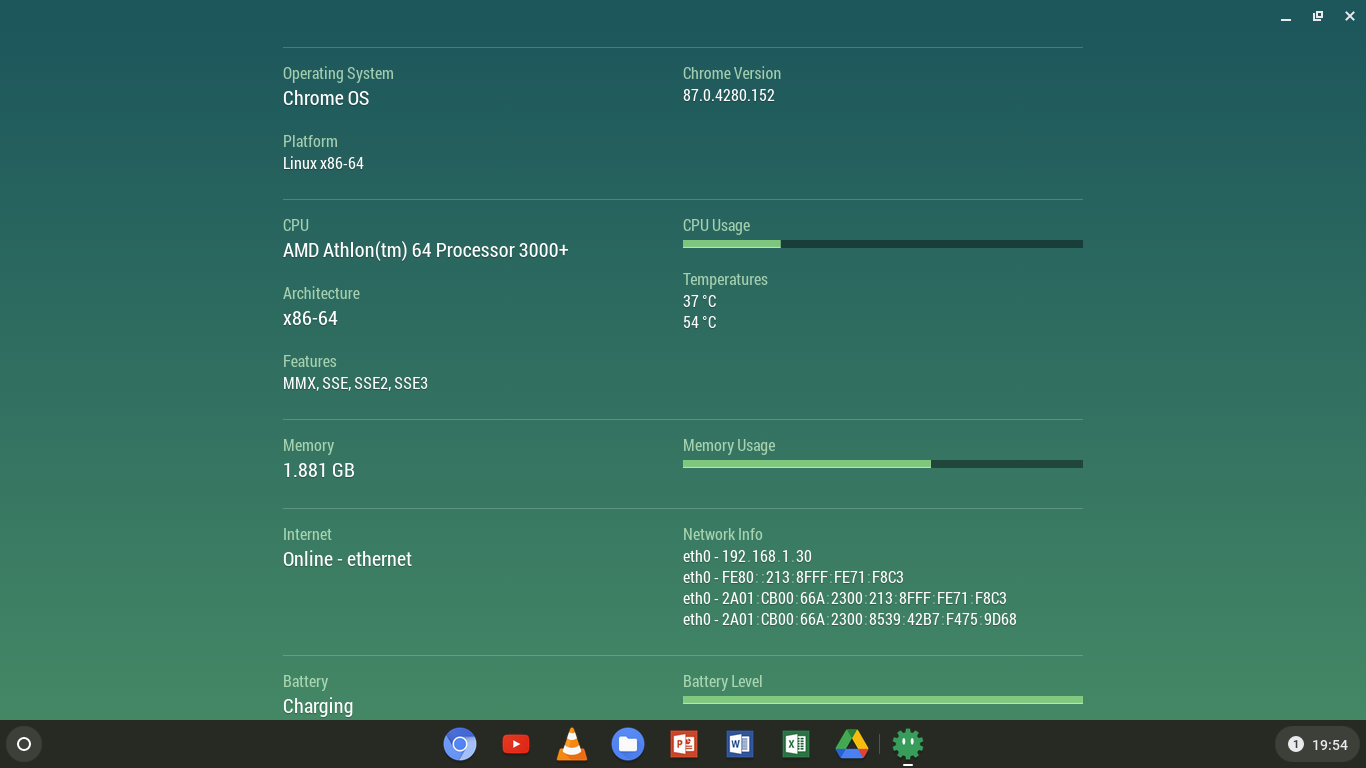Select the eth0 address row ending in F8C3 starting 2A01

845,598
